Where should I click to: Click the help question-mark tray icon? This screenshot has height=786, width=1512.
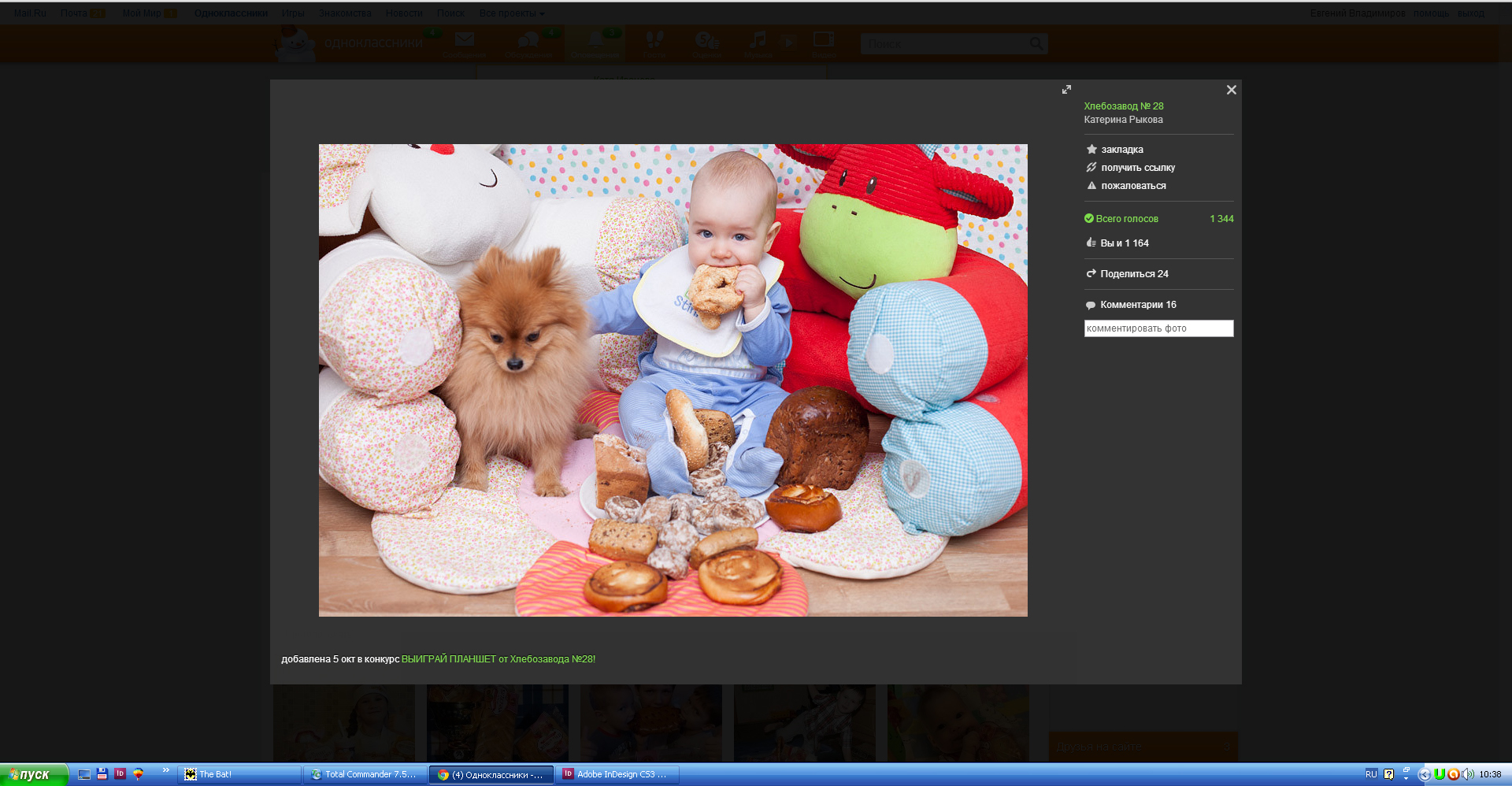[x=1388, y=774]
